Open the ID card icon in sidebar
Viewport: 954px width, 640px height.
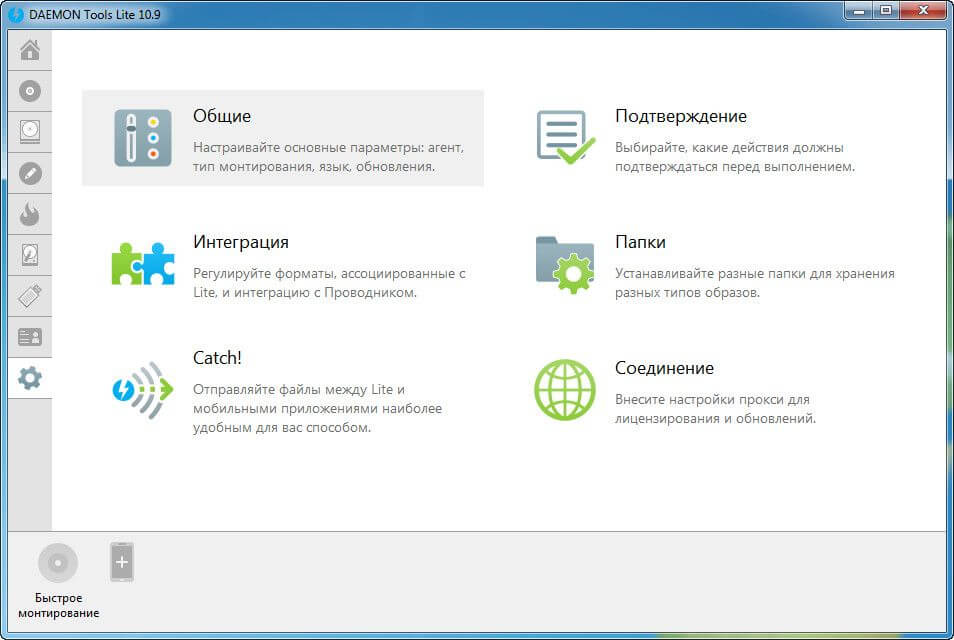click(x=30, y=337)
